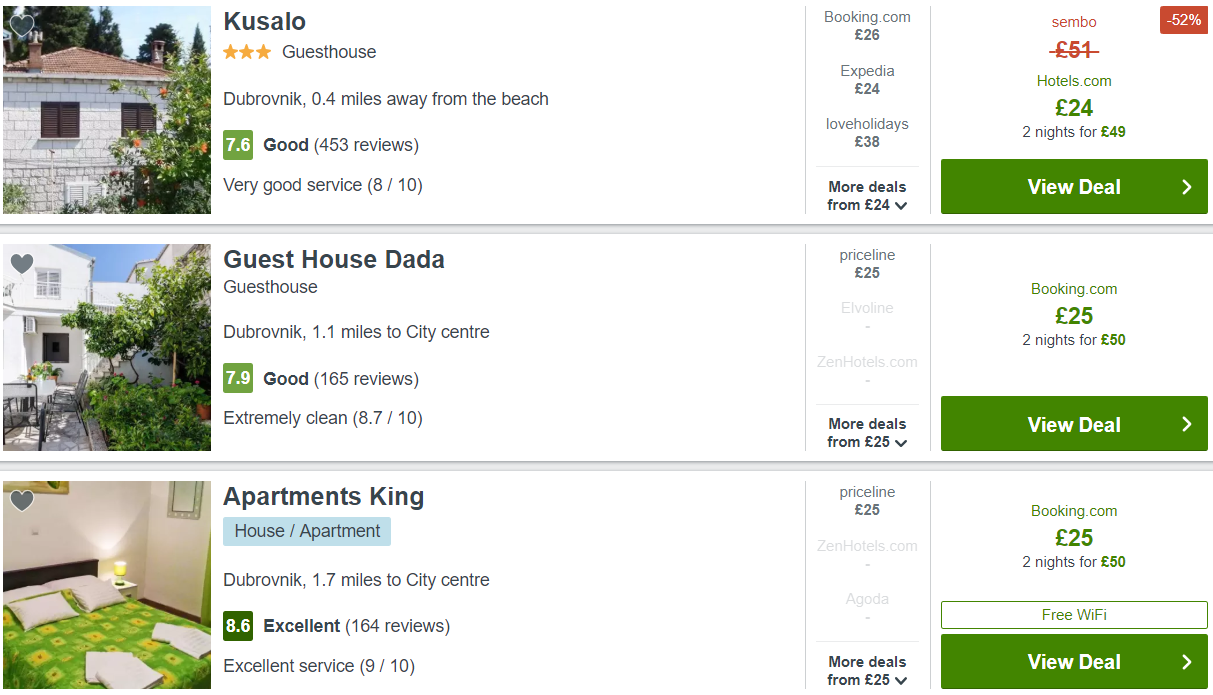The height and width of the screenshot is (695, 1213).
Task: Open Kusalo white stone house photo
Action: (x=107, y=110)
